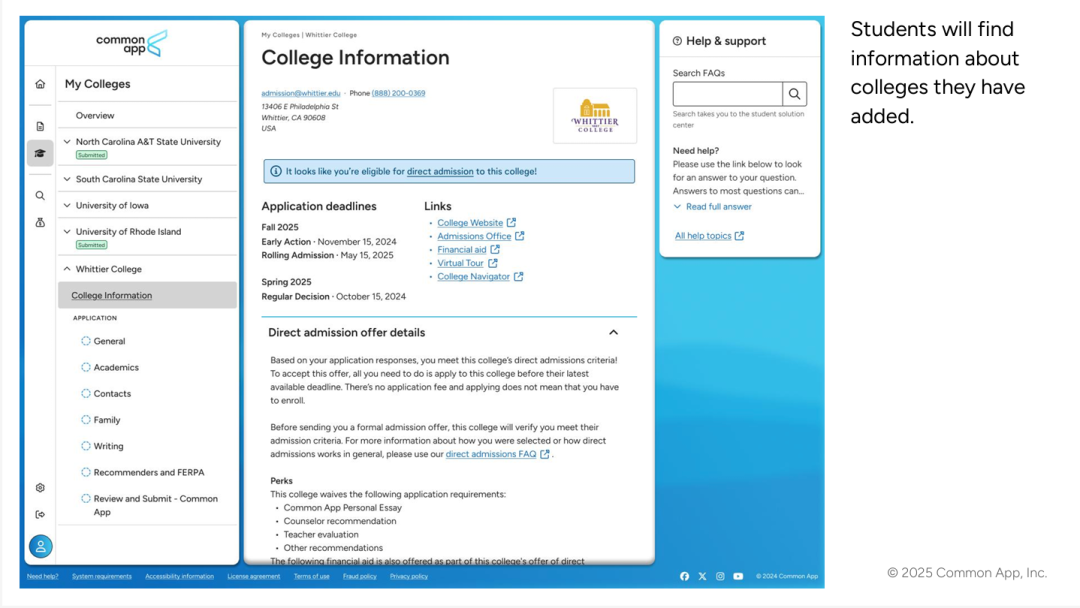Open Privacy policy footer link
The width and height of the screenshot is (1080, 608).
[x=408, y=576]
